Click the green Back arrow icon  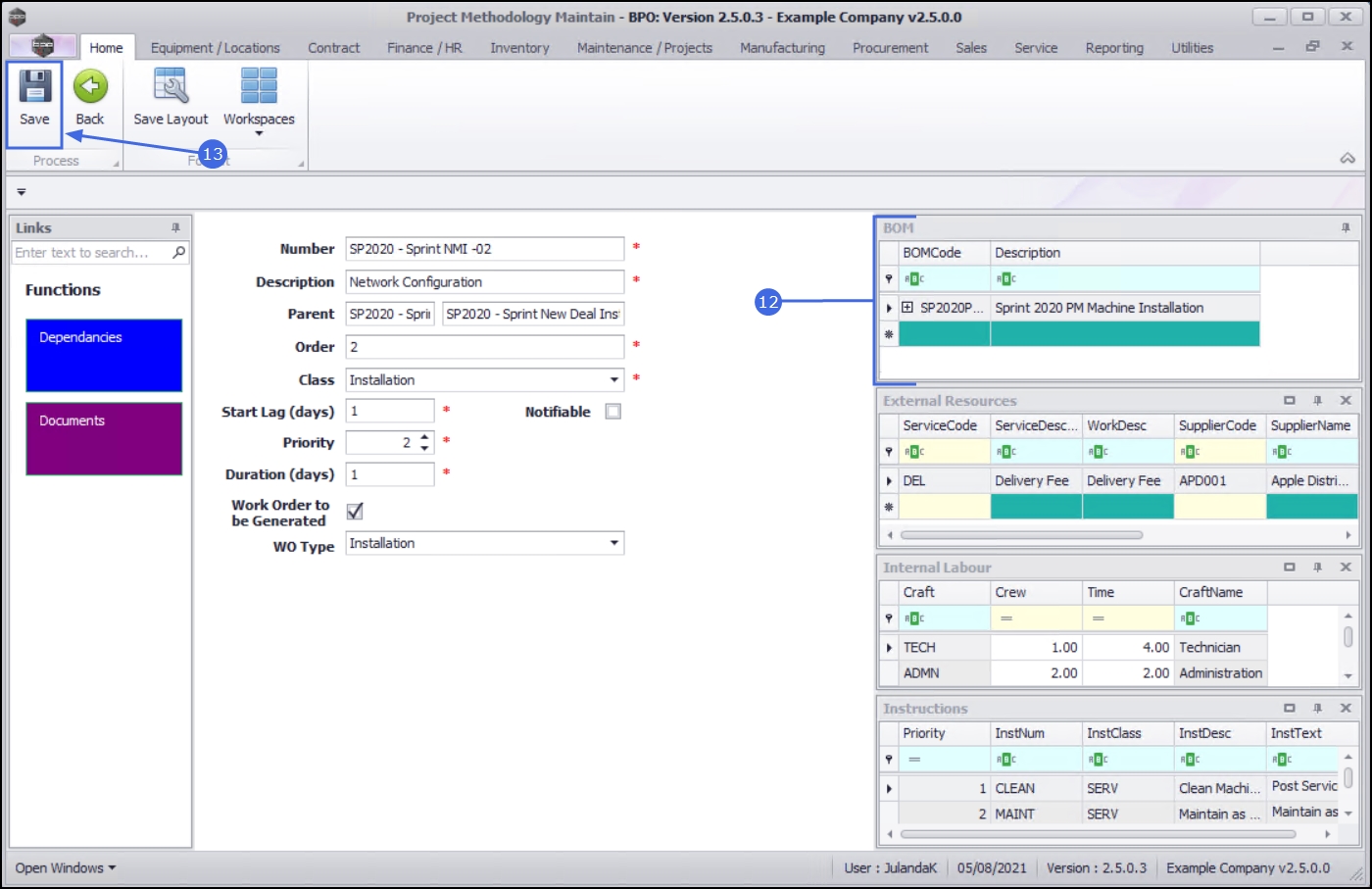[90, 87]
